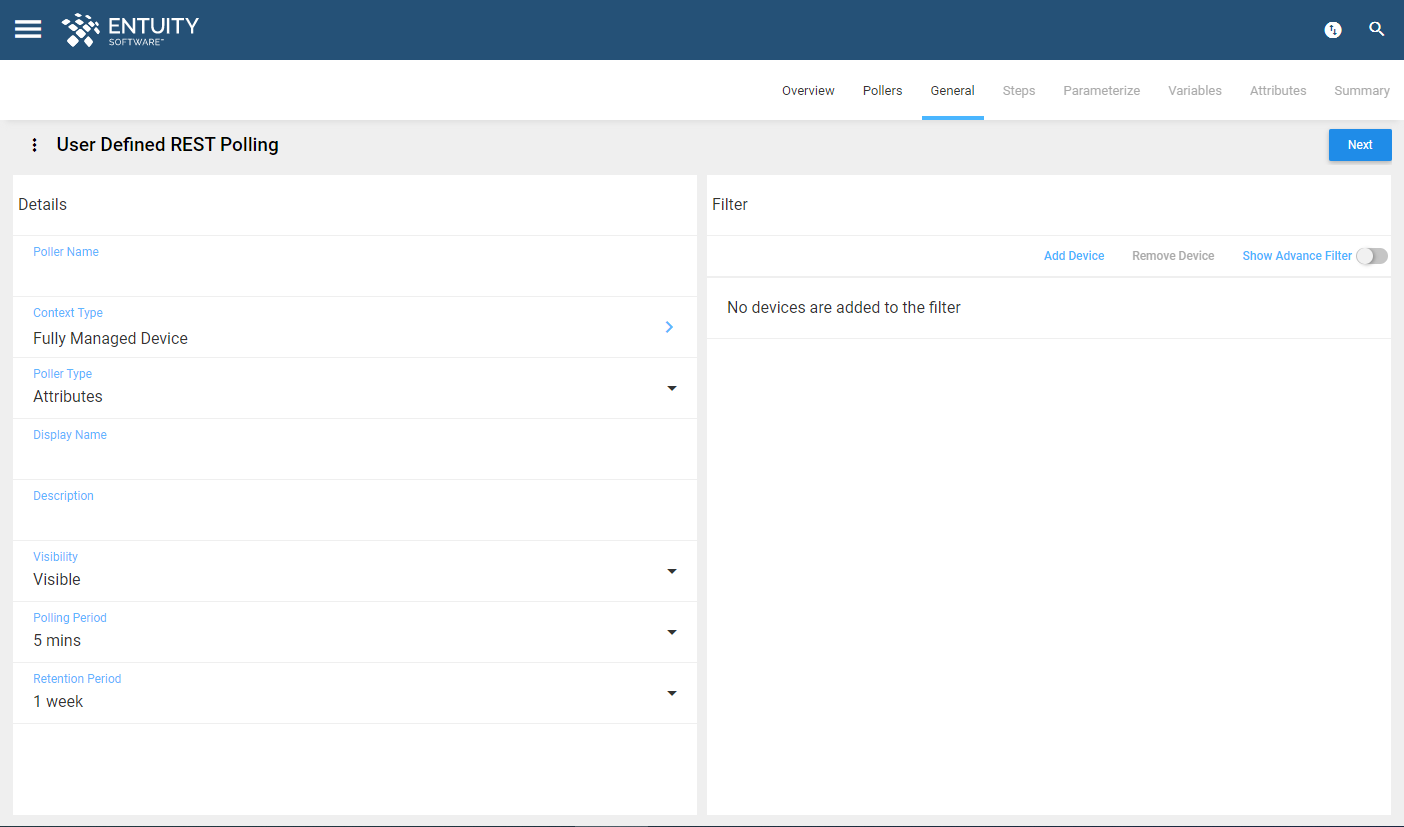The width and height of the screenshot is (1404, 827).
Task: Go to the Steps tab
Action: click(x=1019, y=91)
